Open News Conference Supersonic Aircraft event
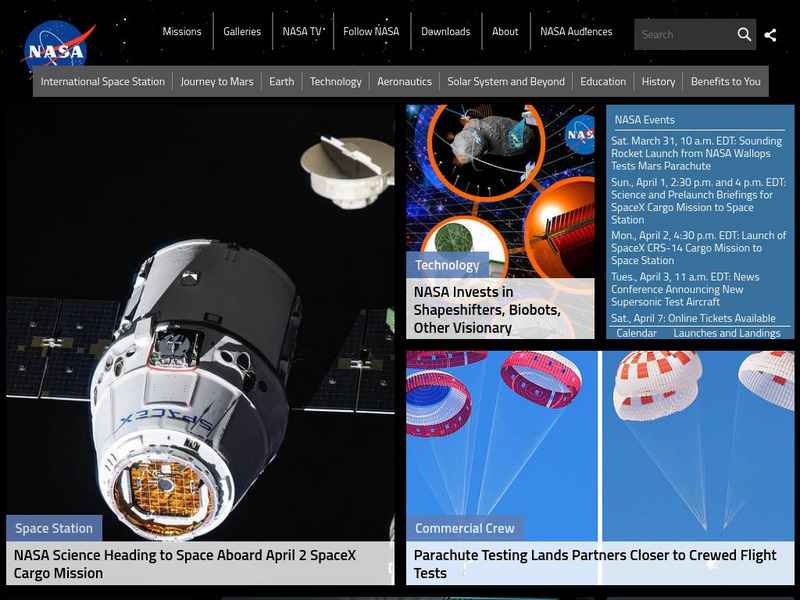 point(685,289)
